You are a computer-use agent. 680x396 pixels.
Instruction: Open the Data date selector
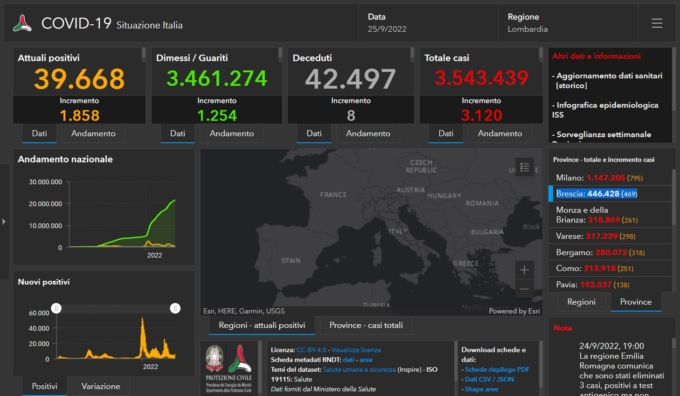428,23
